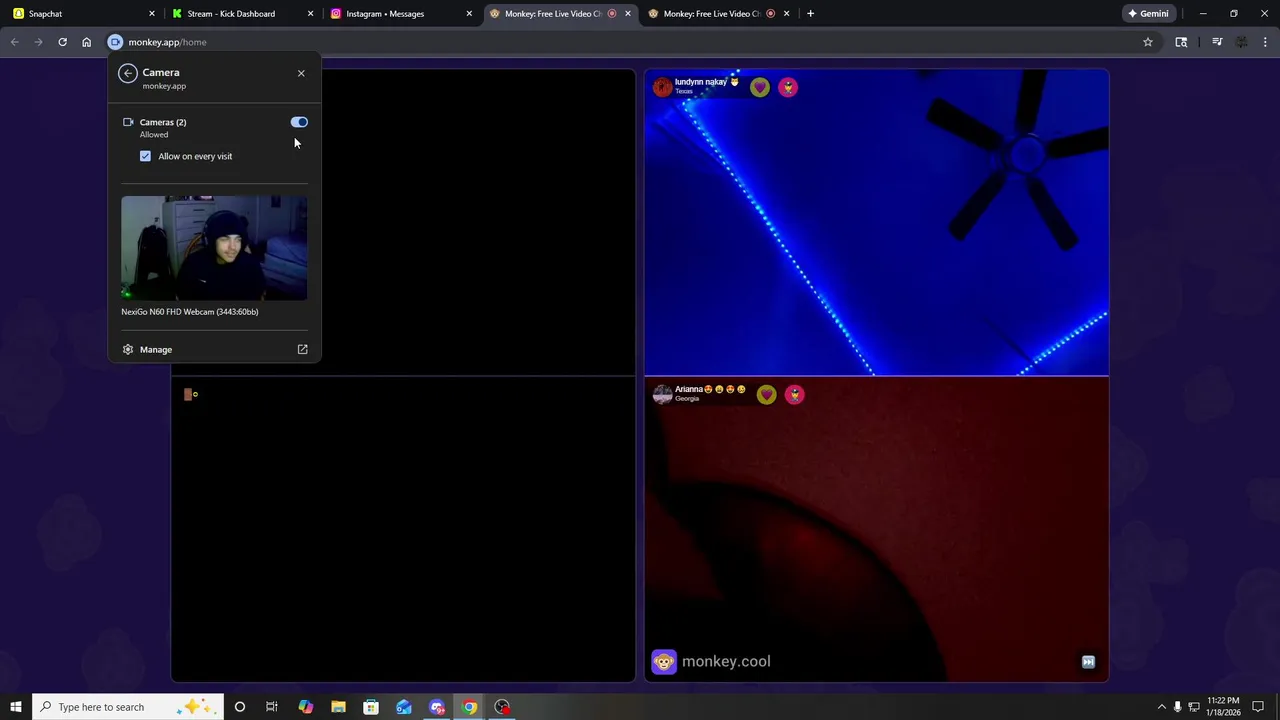Click the NexiGo webcam preview thumbnail
This screenshot has width=1280, height=720.
click(x=214, y=248)
